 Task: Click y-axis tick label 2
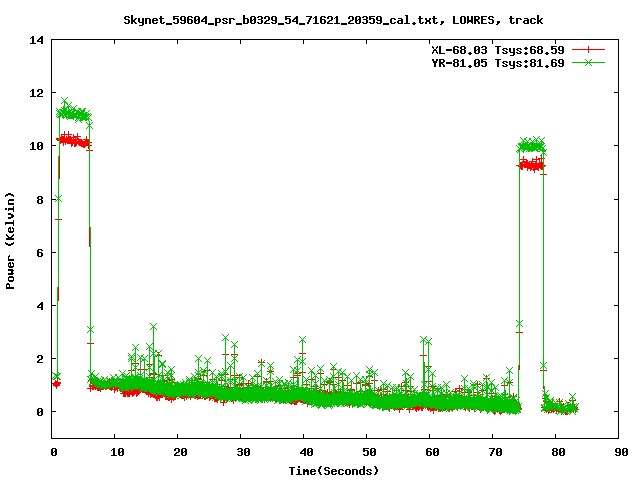click(x=40, y=359)
